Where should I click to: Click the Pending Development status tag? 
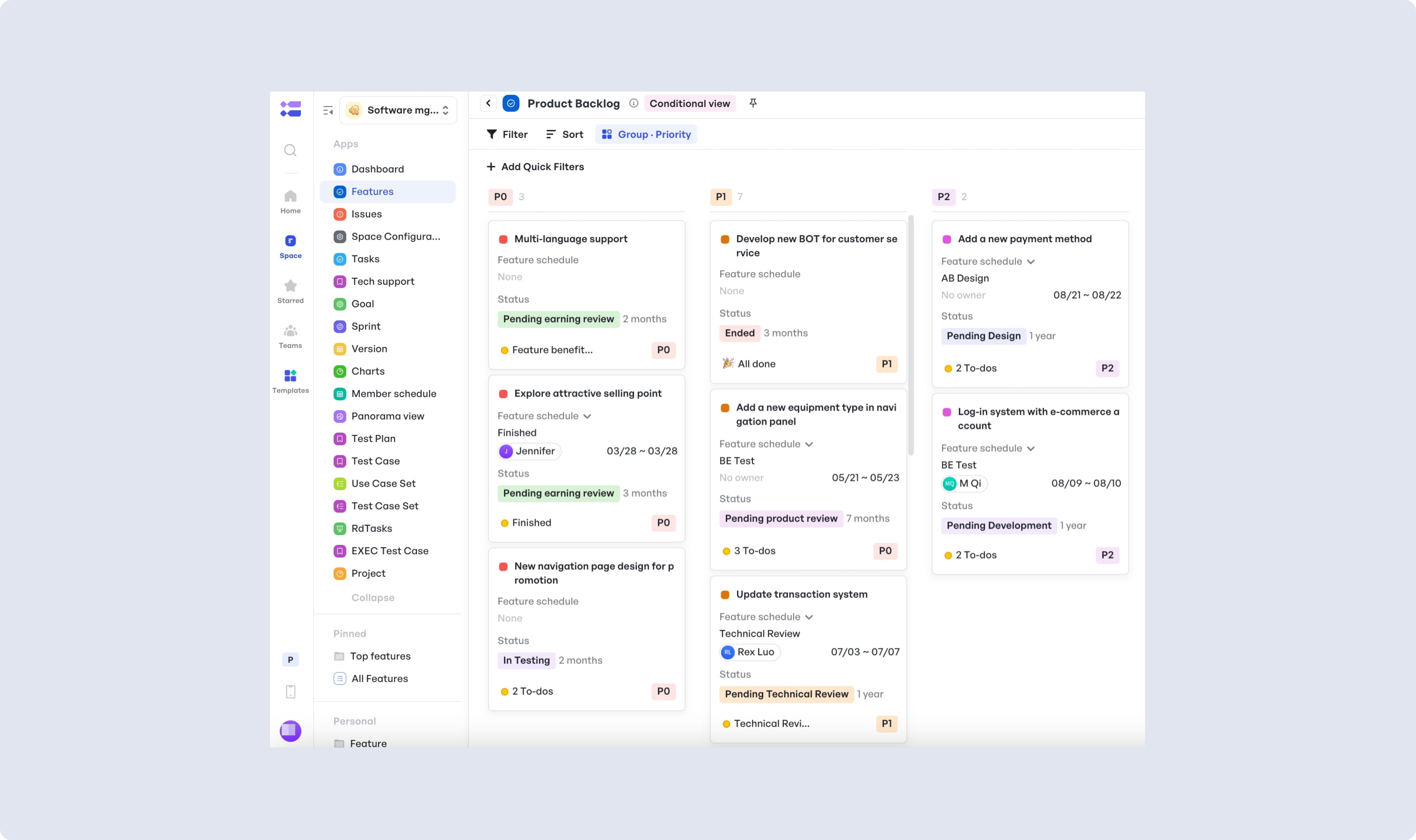click(x=999, y=525)
